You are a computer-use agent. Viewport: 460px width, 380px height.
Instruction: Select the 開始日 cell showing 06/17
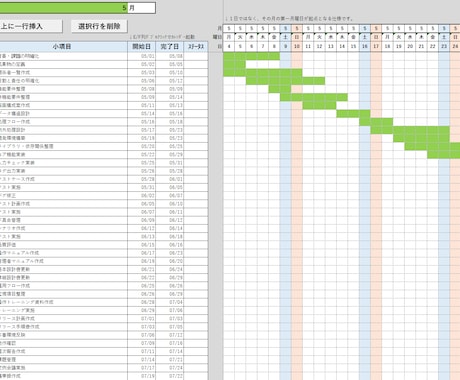click(141, 253)
